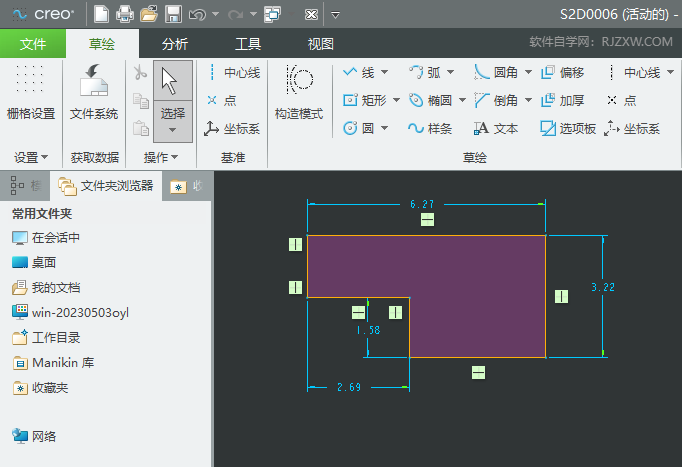Select the 椭圆 ellipse tool
This screenshot has height=467, width=682.
point(431,101)
